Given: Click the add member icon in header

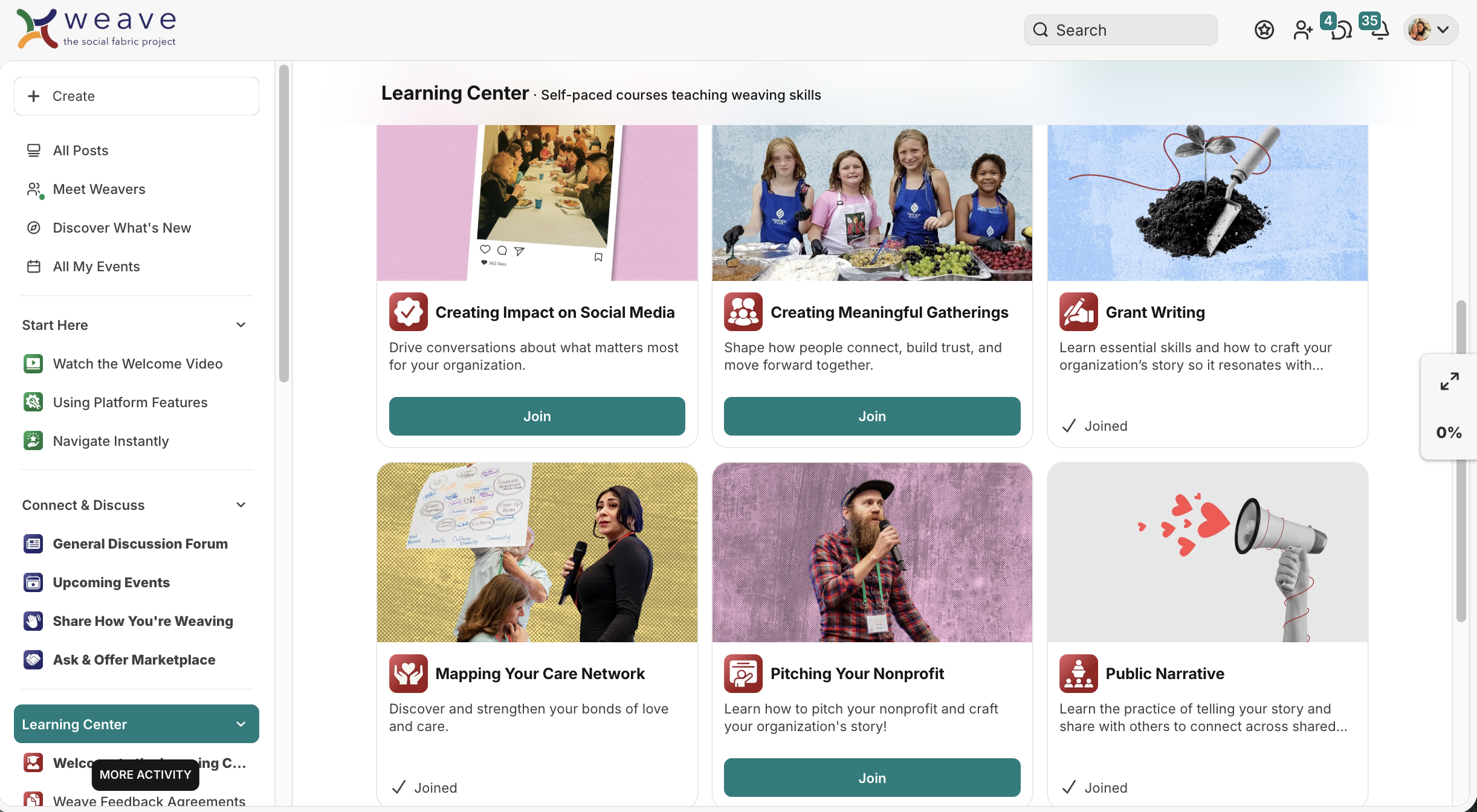Looking at the screenshot, I should click(x=1302, y=30).
